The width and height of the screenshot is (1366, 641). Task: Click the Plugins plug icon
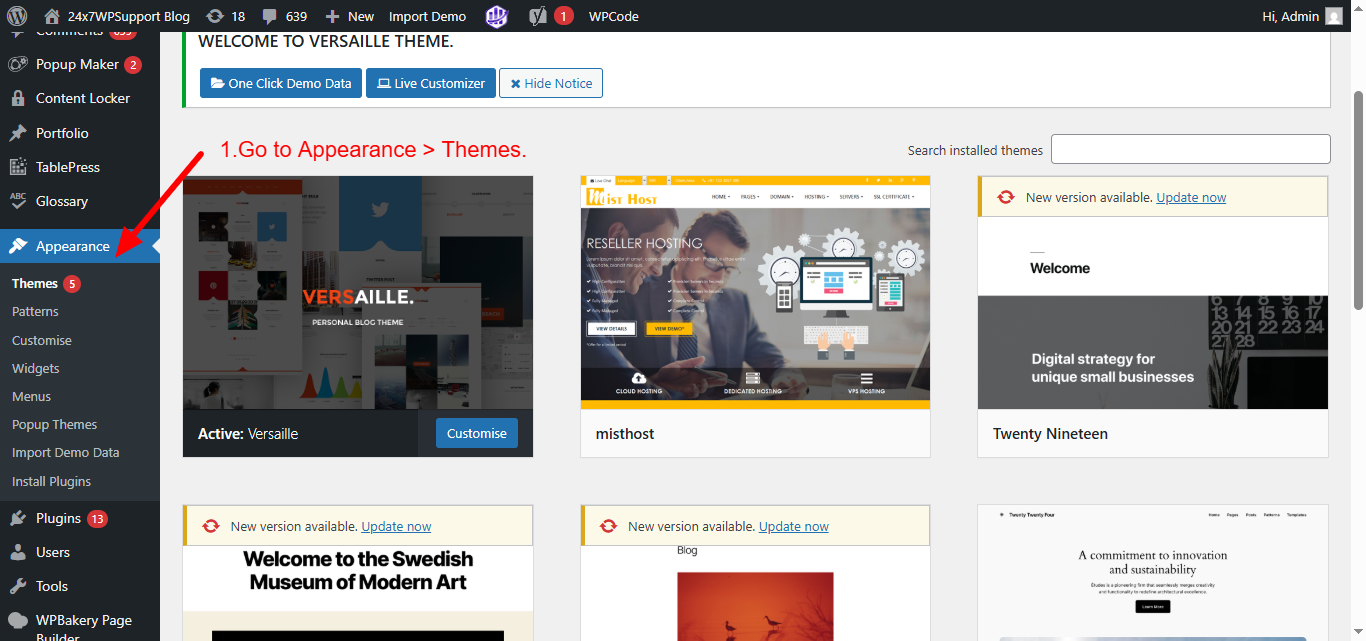[17, 518]
